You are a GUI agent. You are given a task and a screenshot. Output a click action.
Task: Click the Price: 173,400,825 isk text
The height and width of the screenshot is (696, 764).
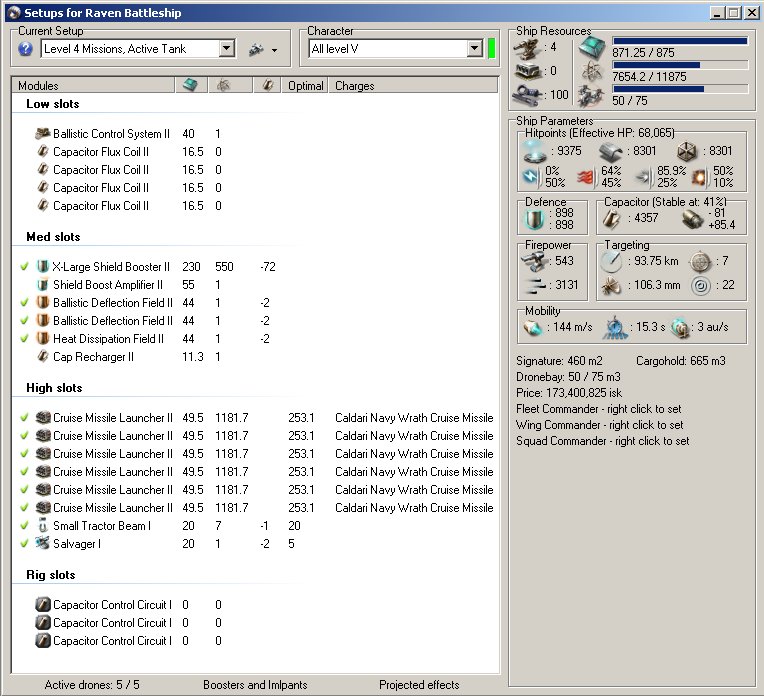[x=569, y=393]
